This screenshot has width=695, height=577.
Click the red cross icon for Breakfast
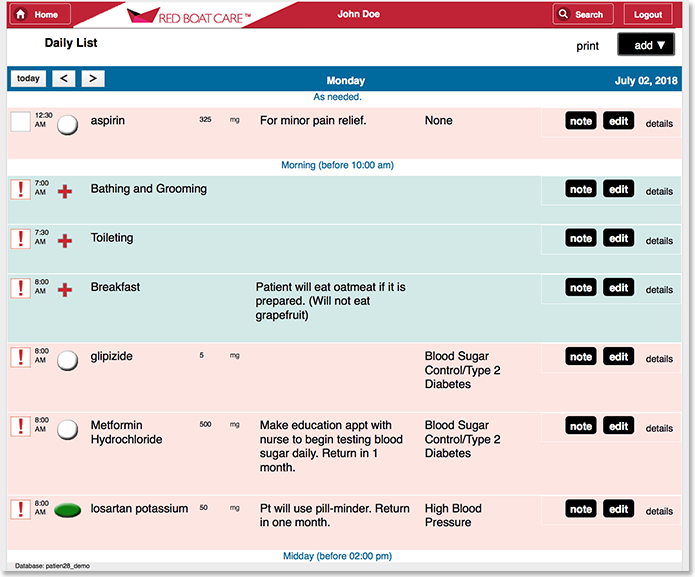click(65, 290)
